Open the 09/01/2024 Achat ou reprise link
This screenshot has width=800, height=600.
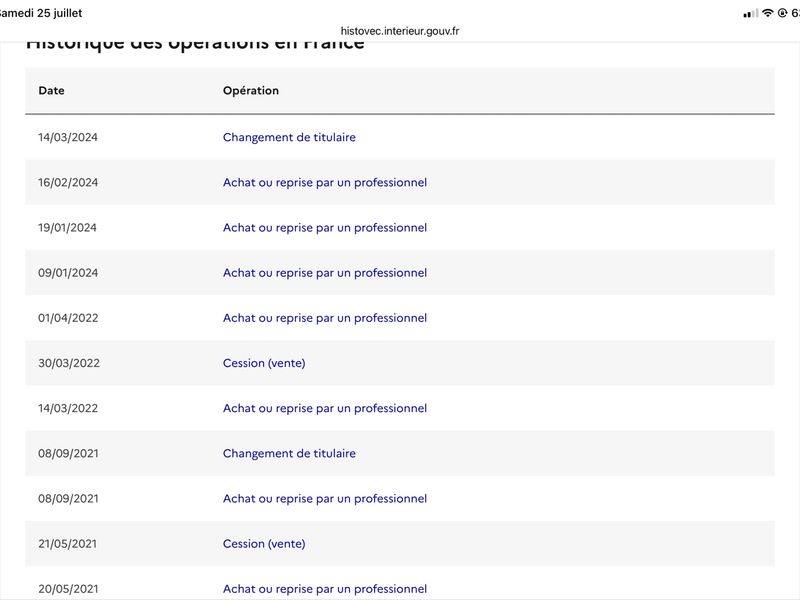325,273
